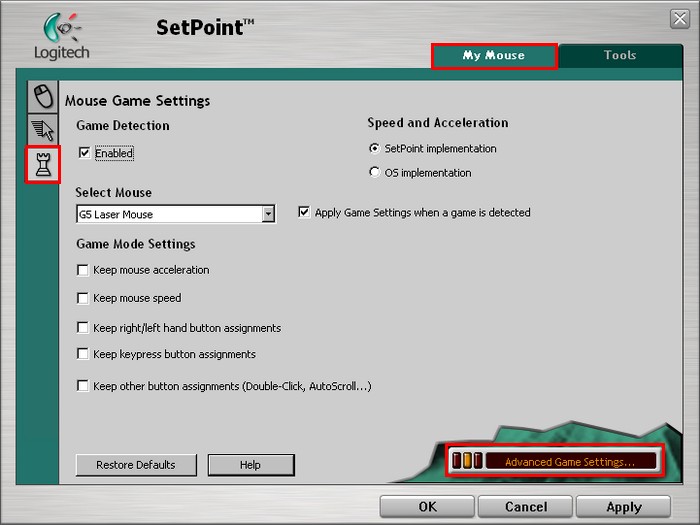Screen dimensions: 700x525
Task: Click the Cancel button
Action: 525,507
